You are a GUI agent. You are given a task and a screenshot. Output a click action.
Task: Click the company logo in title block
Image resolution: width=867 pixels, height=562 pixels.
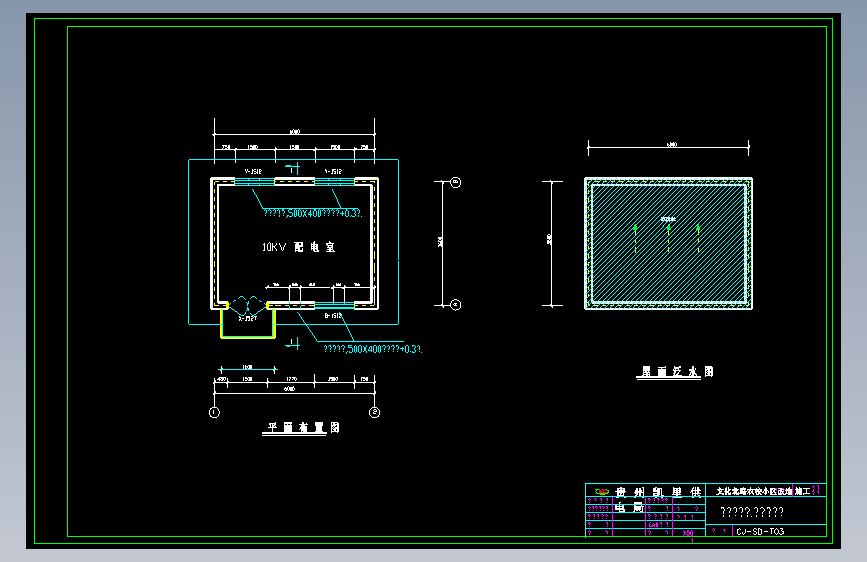602,491
